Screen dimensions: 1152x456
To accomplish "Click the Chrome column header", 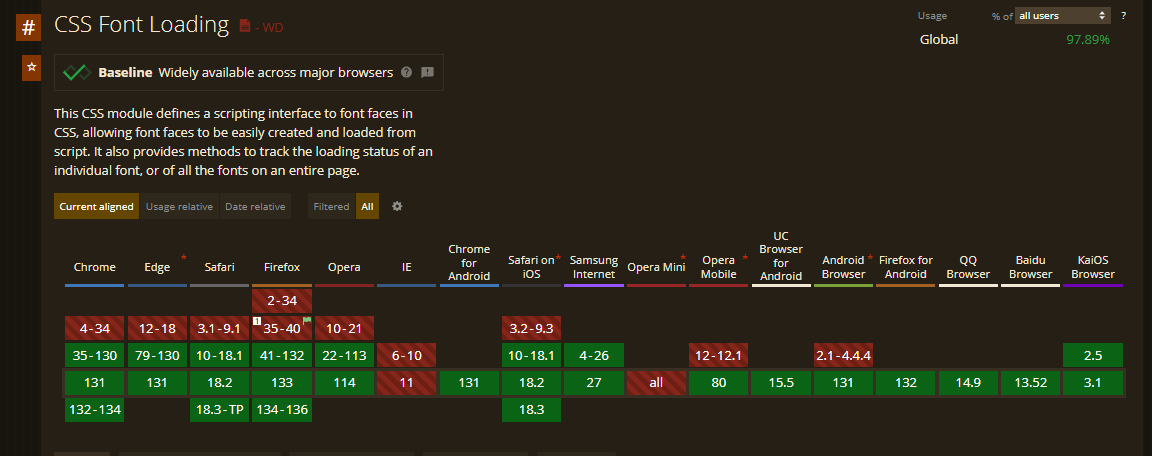I will 95,267.
